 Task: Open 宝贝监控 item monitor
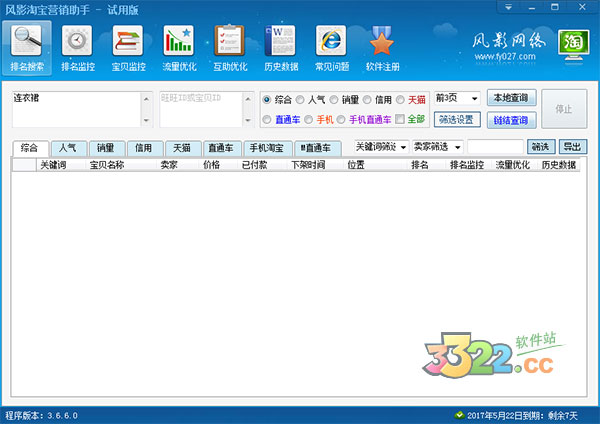point(128,47)
